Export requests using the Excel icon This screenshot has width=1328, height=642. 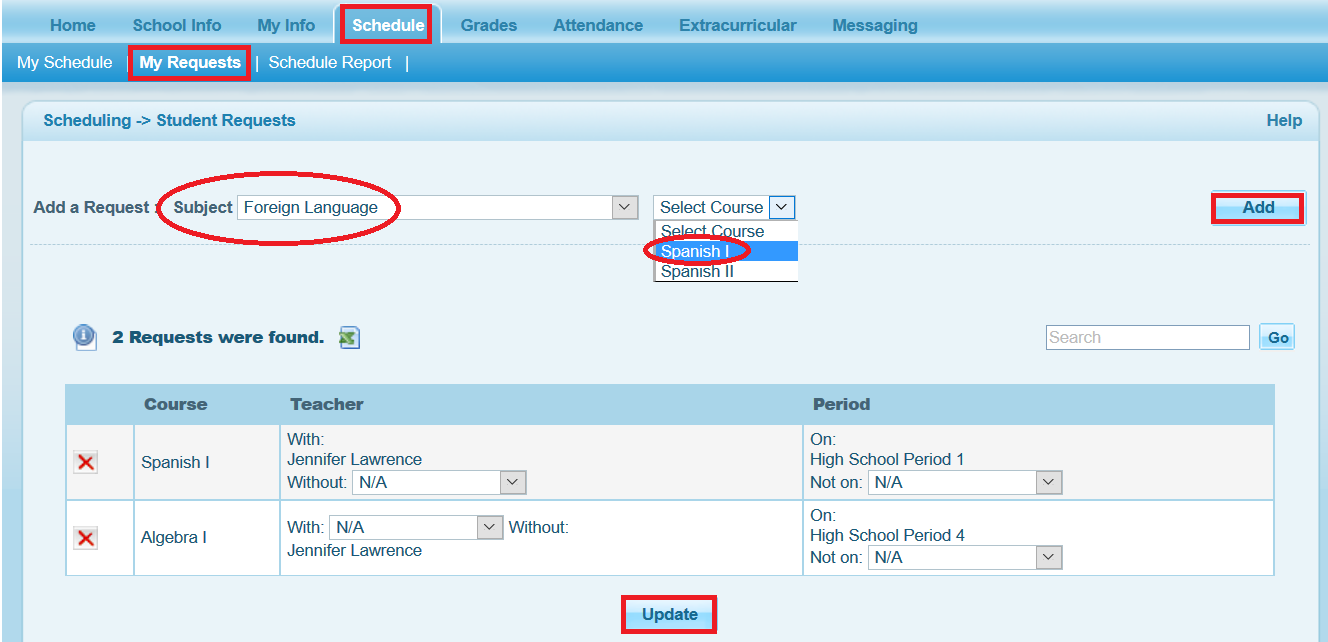[x=348, y=337]
